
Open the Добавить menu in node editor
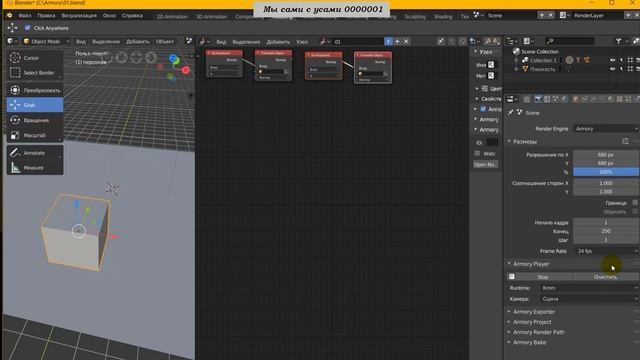tap(278, 42)
